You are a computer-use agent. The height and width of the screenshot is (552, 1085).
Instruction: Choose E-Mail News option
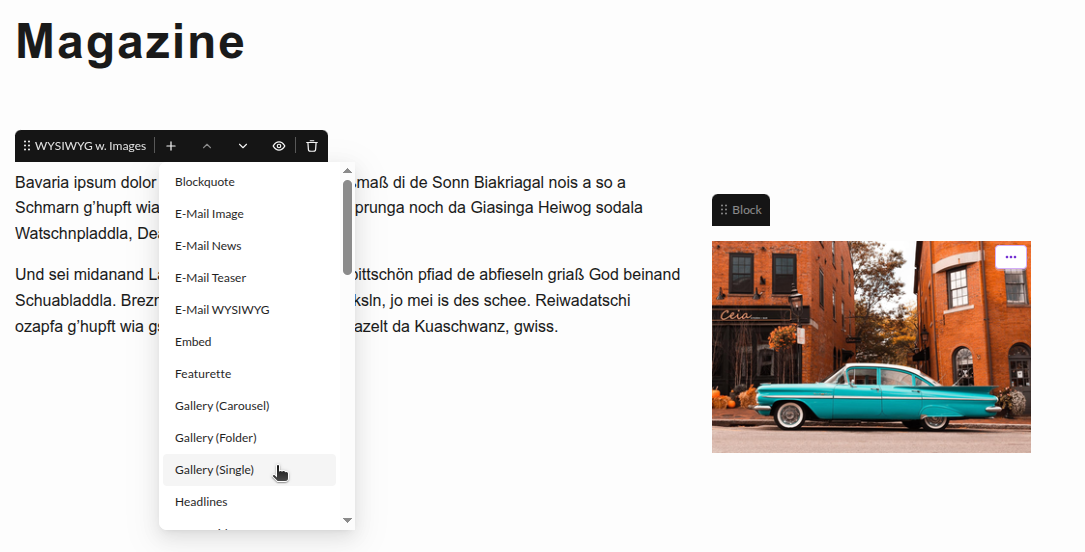[x=250, y=246]
